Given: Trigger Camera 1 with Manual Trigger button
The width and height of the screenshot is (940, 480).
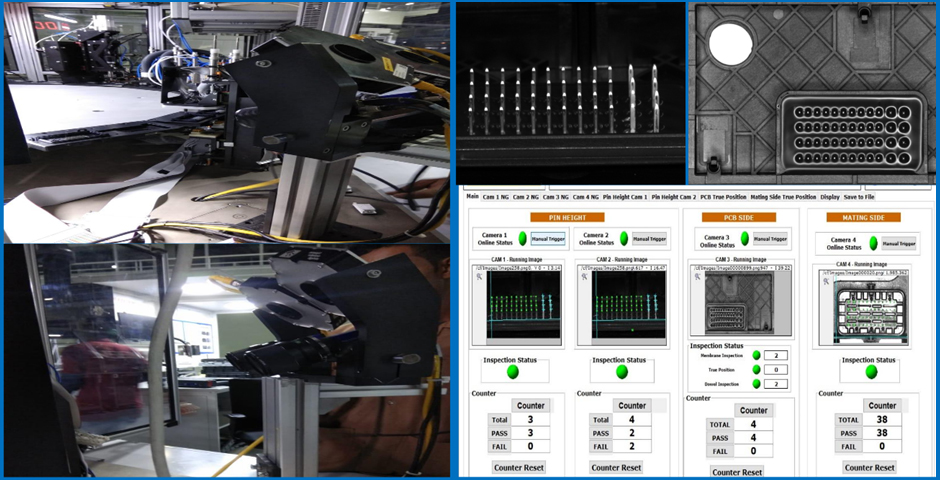Looking at the screenshot, I should [x=547, y=239].
